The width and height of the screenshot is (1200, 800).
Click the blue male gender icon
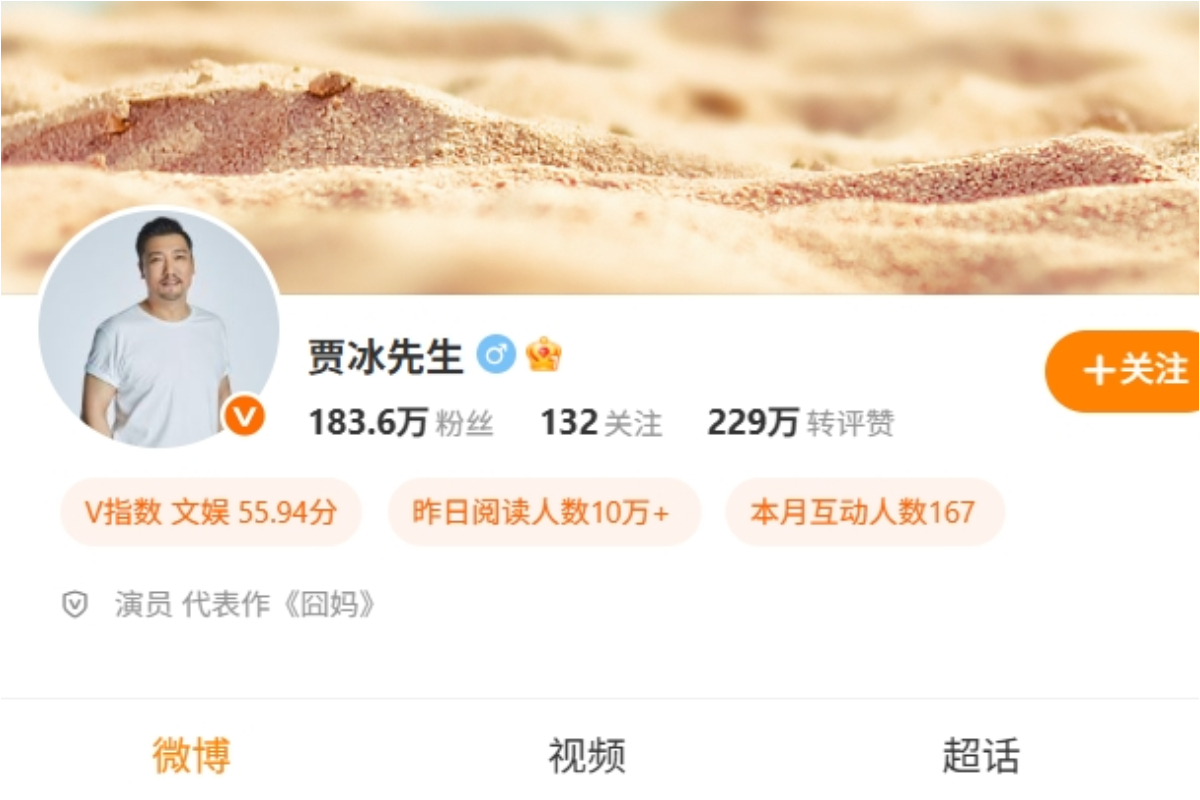pyautogui.click(x=496, y=354)
